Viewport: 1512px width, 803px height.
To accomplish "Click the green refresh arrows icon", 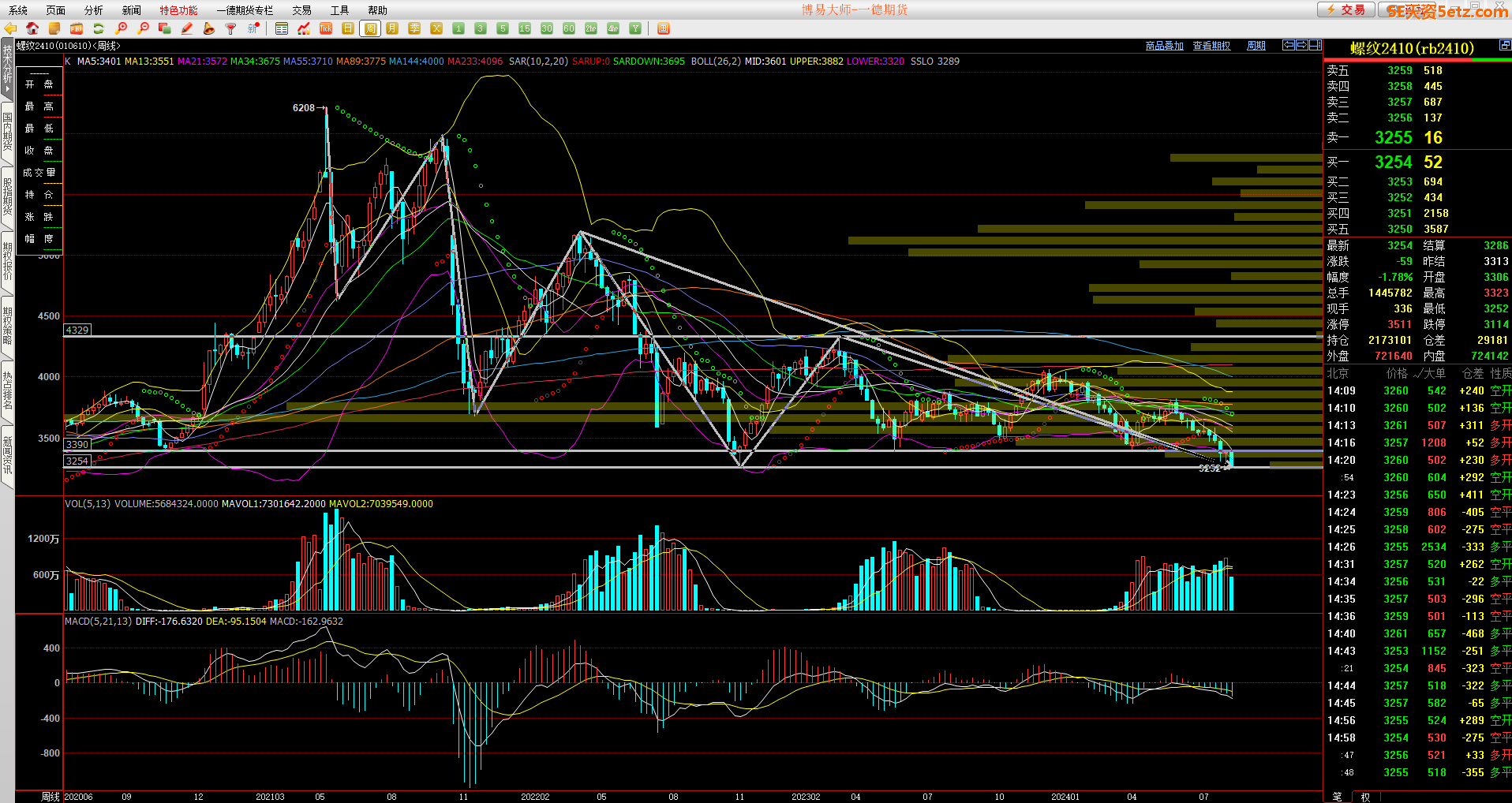I will coord(99,28).
